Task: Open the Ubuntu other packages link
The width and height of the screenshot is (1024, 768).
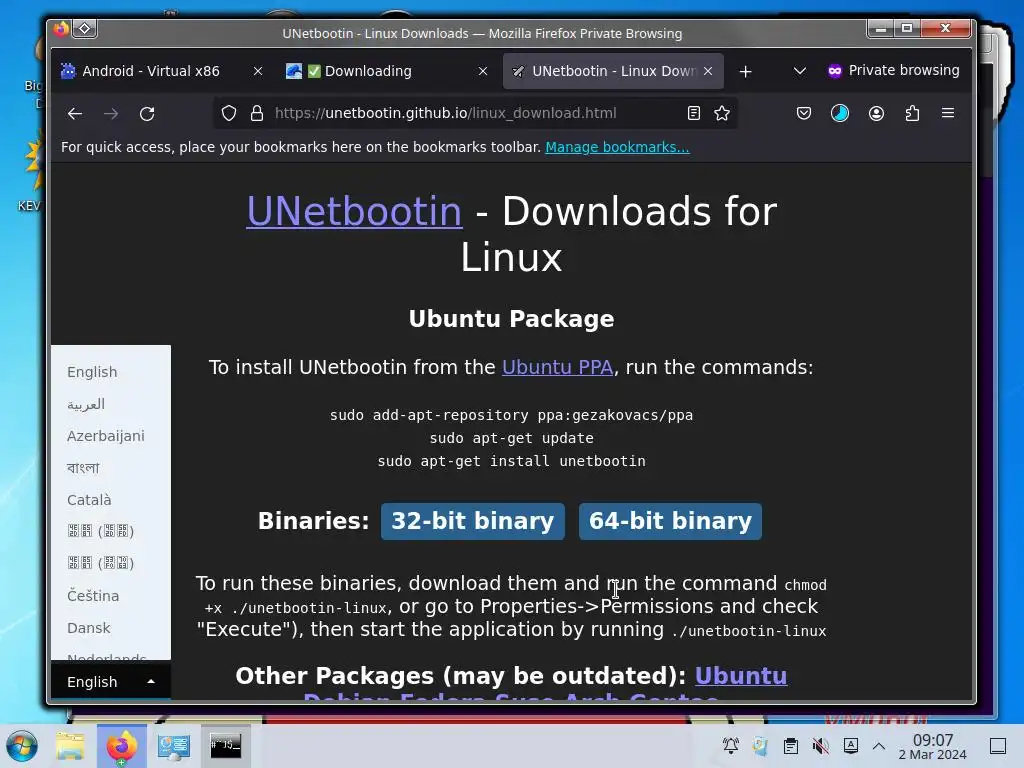Action: 741,676
